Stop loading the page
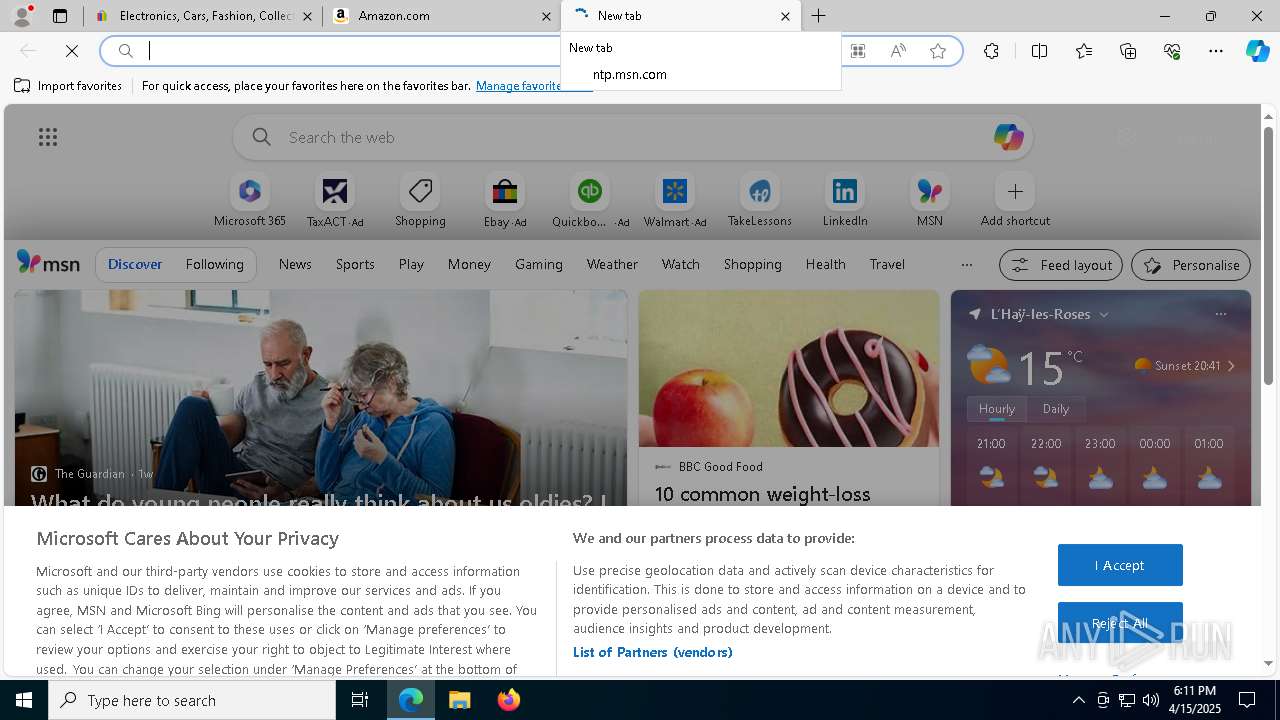This screenshot has width=1280, height=720. point(73,51)
